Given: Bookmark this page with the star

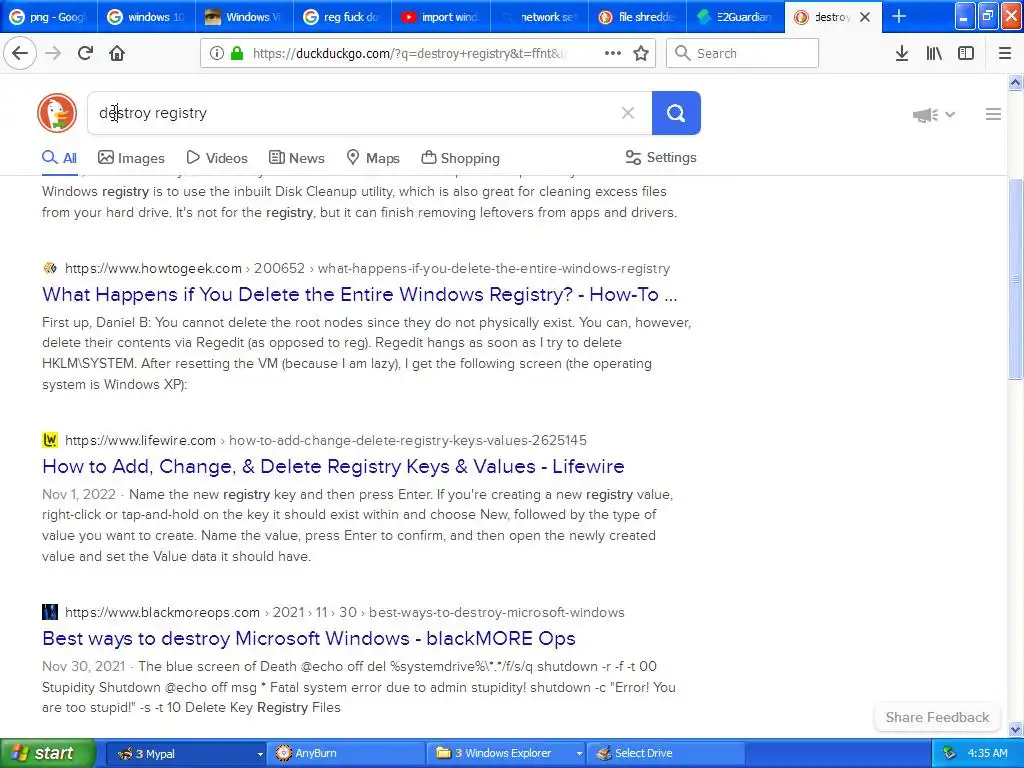Looking at the screenshot, I should tap(641, 53).
